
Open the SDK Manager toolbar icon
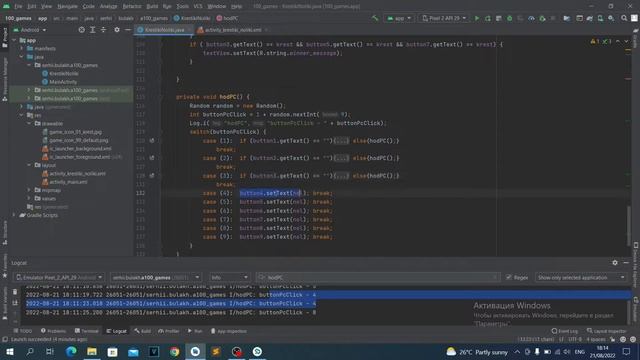pyautogui.click(x=611, y=18)
